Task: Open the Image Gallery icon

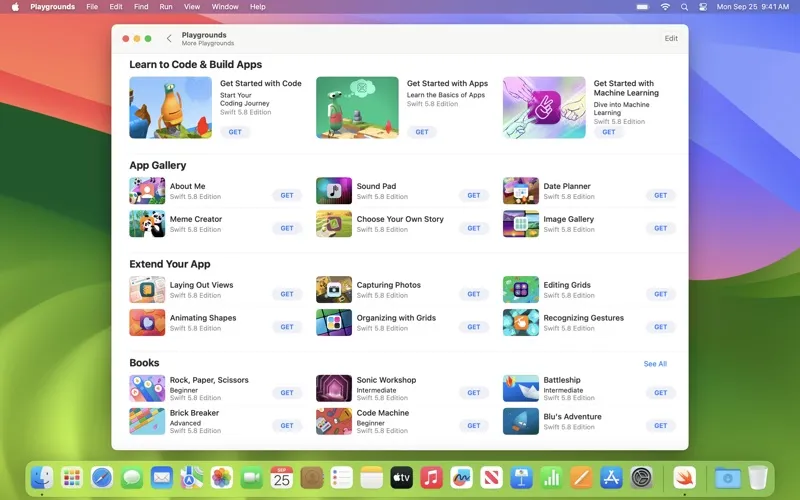Action: 520,223
